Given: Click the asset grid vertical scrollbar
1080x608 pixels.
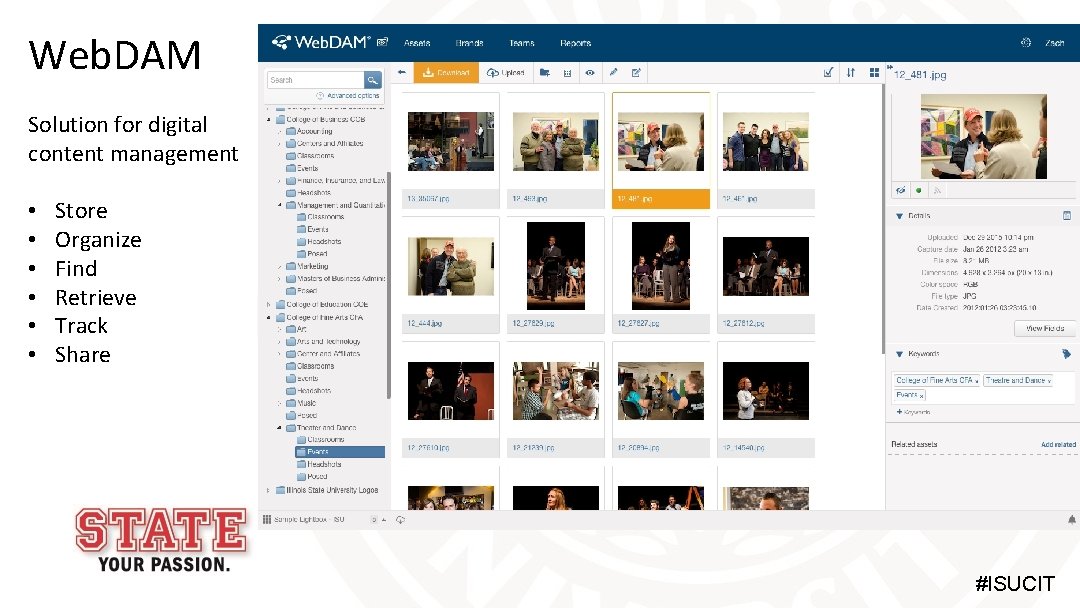Looking at the screenshot, I should [x=882, y=219].
